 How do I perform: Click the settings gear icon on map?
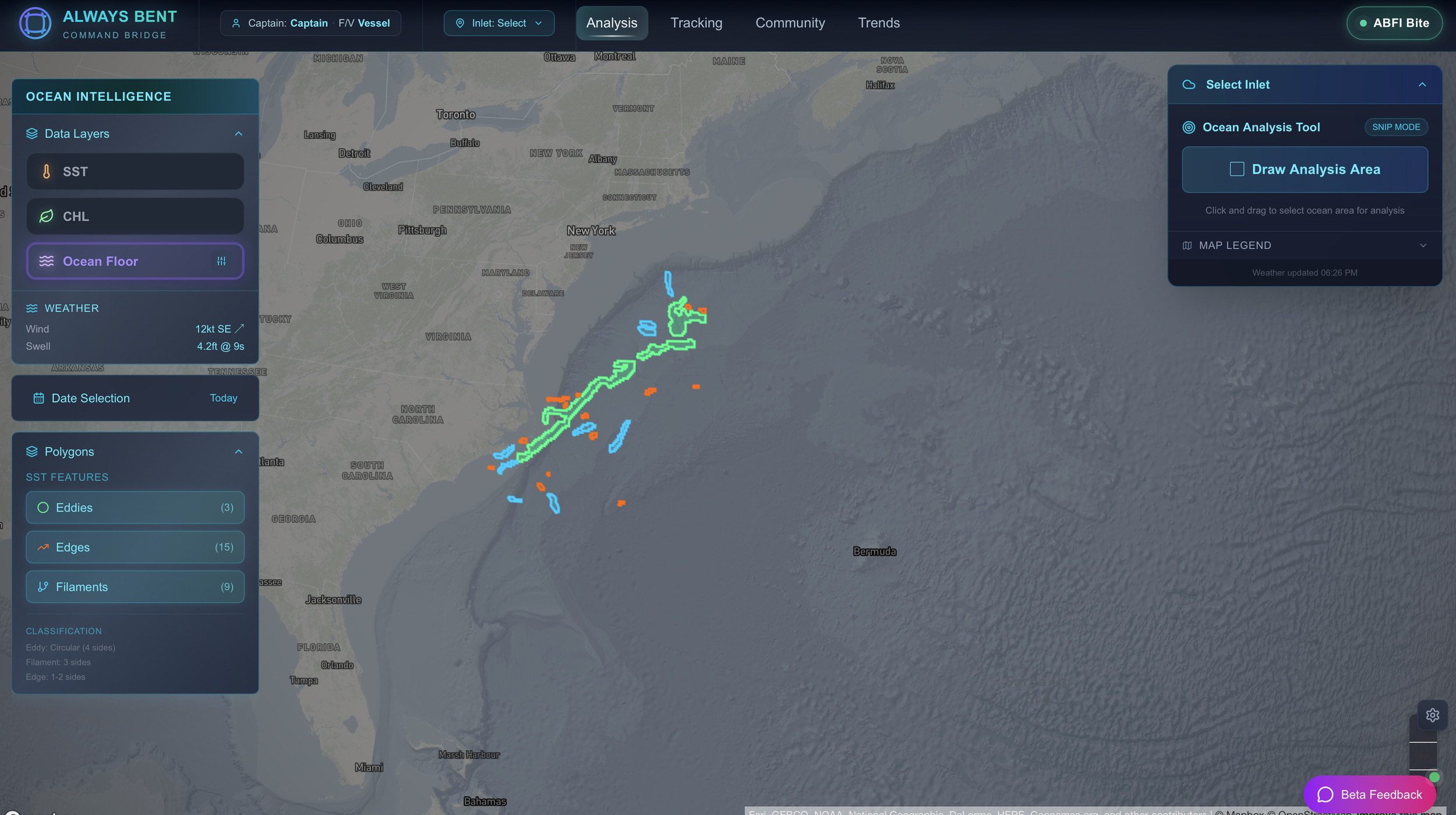point(1432,715)
